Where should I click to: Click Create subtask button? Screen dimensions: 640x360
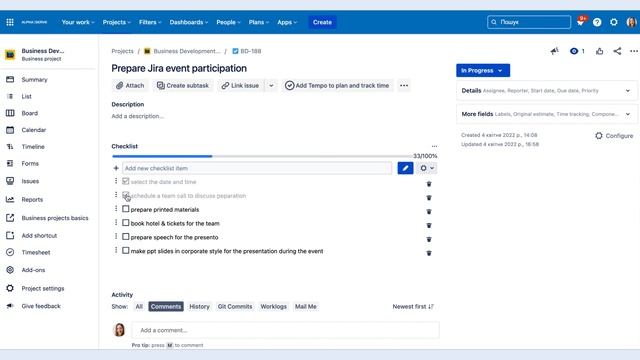tap(183, 85)
